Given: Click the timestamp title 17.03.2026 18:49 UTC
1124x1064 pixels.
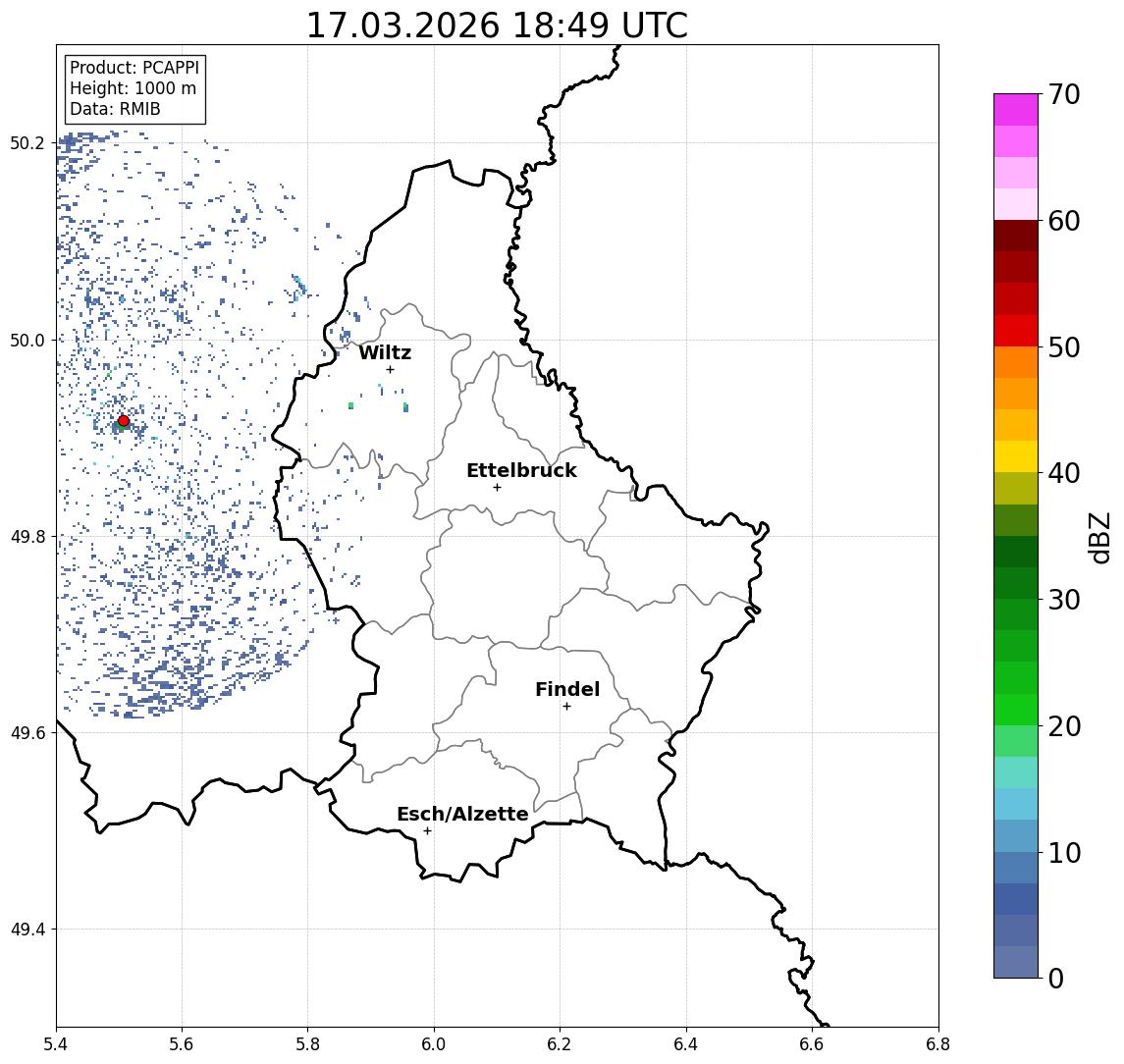Looking at the screenshot, I should click(497, 26).
